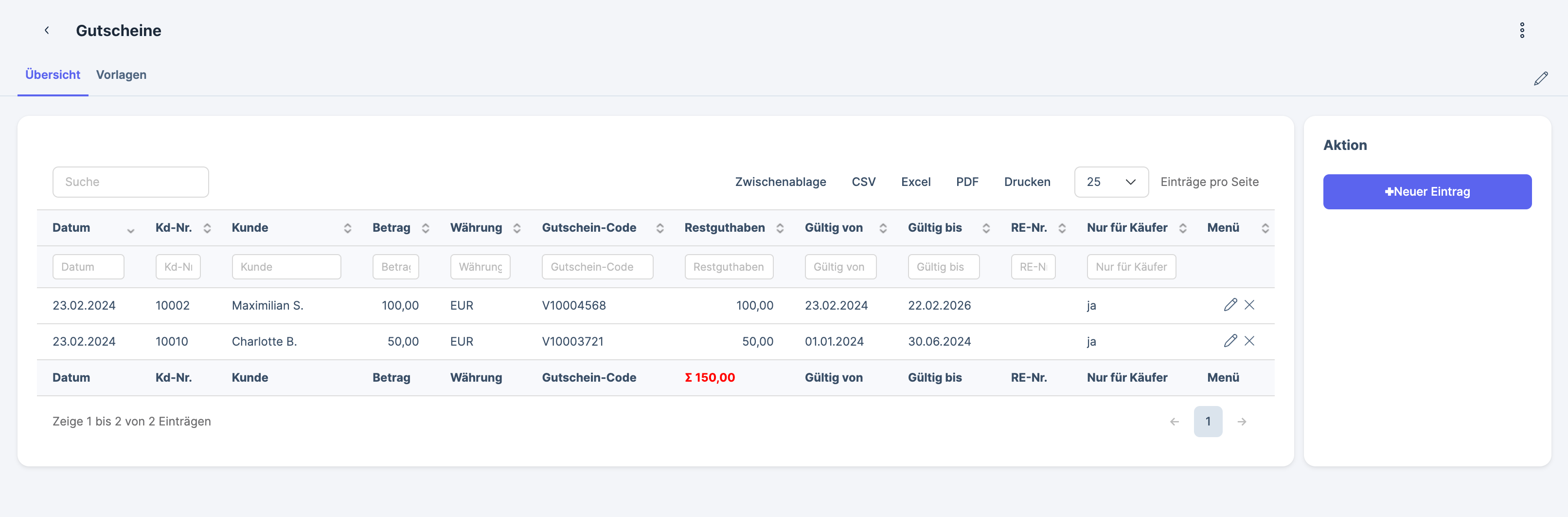1568x517 pixels.
Task: Delete the Maximilian S. voucher entry
Action: pyautogui.click(x=1249, y=305)
